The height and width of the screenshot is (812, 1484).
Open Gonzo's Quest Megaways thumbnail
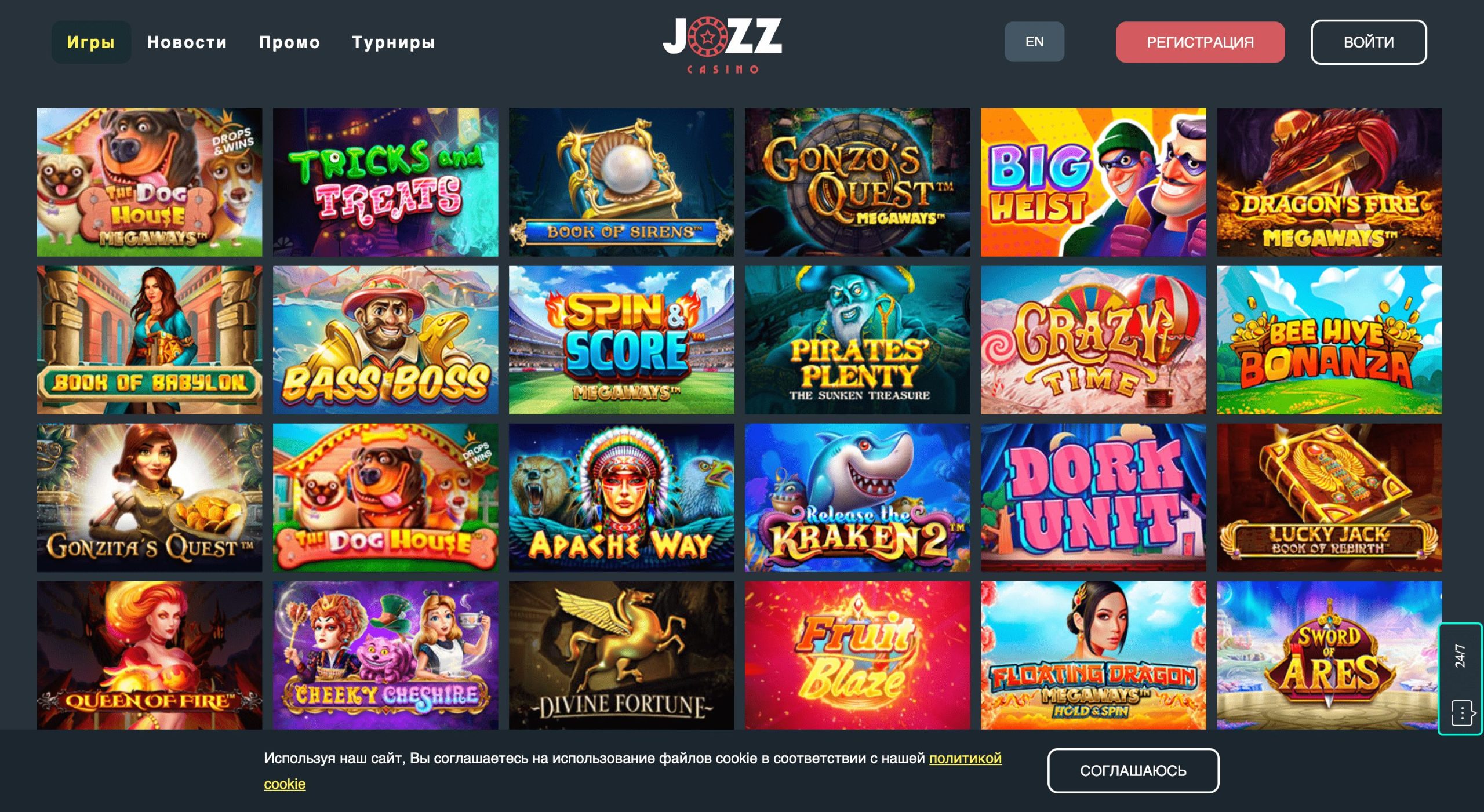coord(857,182)
